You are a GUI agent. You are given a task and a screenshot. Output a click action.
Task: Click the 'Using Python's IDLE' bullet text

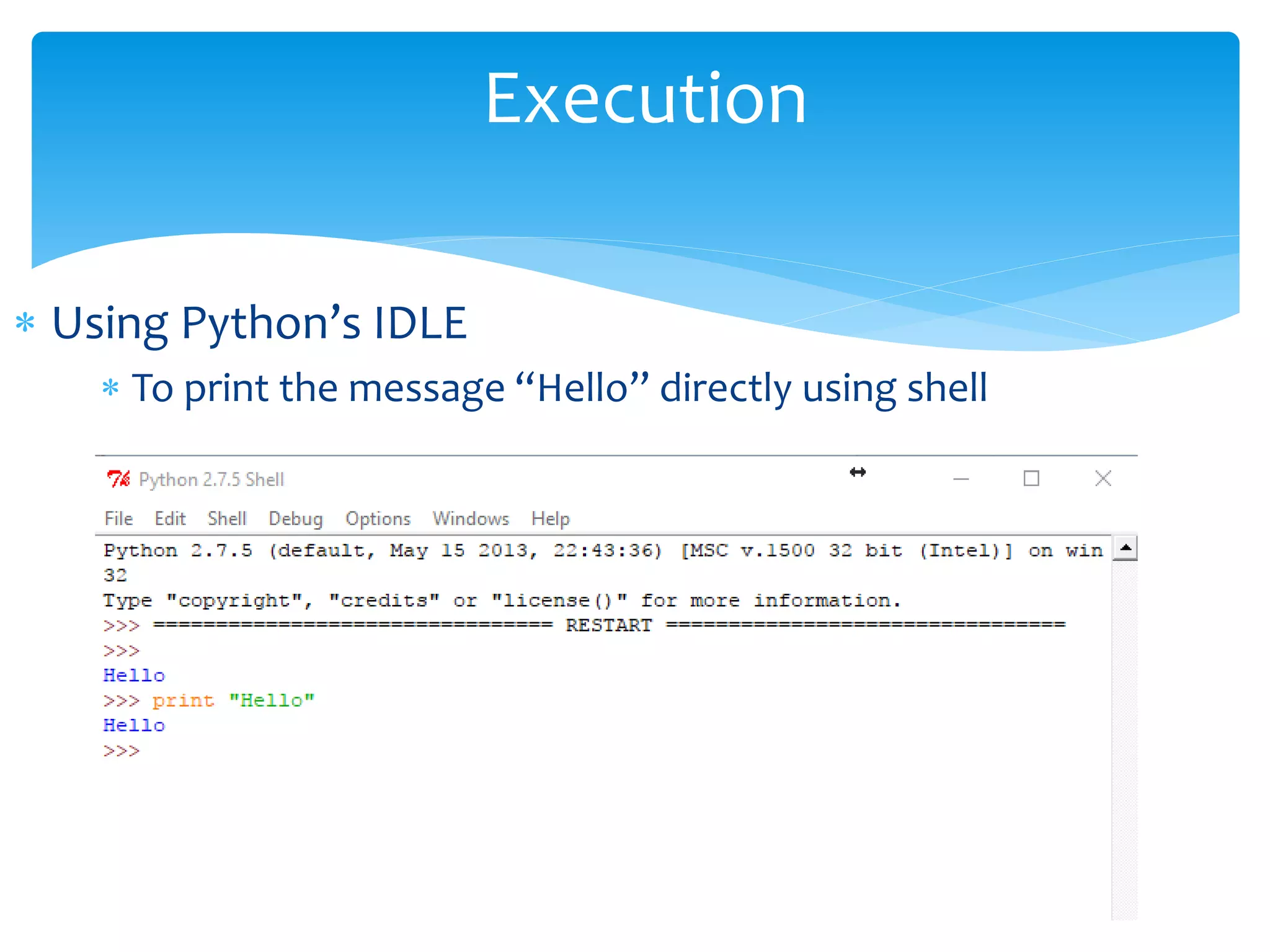pos(259,324)
